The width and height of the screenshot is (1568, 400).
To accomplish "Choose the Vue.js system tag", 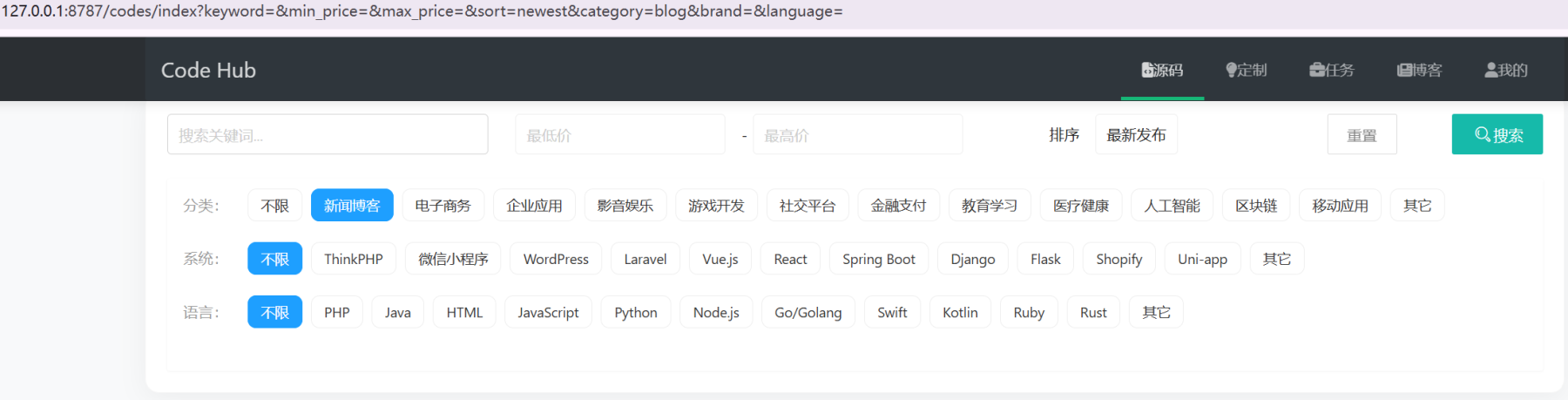I will [x=720, y=259].
